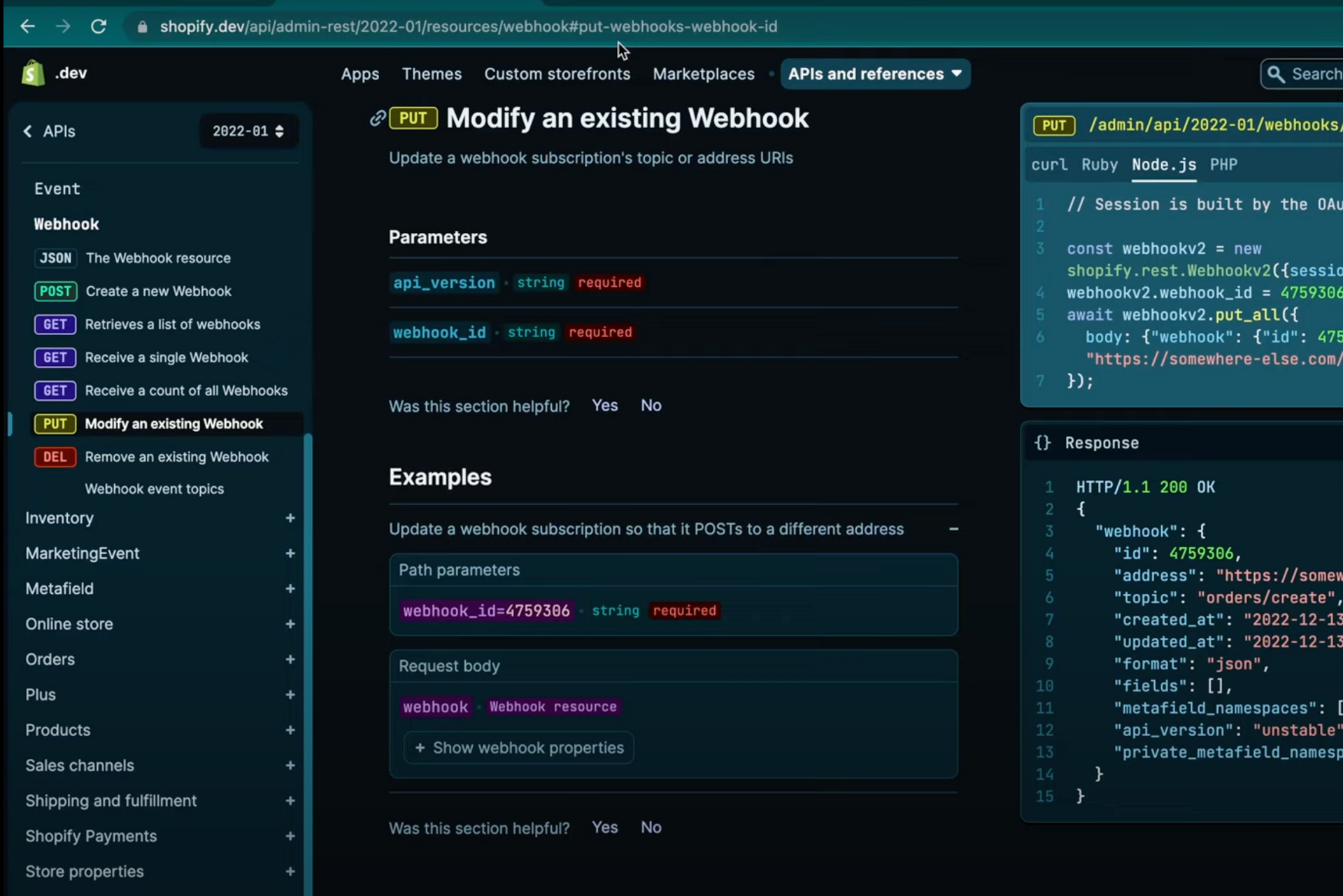The height and width of the screenshot is (896, 1343).
Task: Switch code sample to the PHP tab
Action: 1223,165
